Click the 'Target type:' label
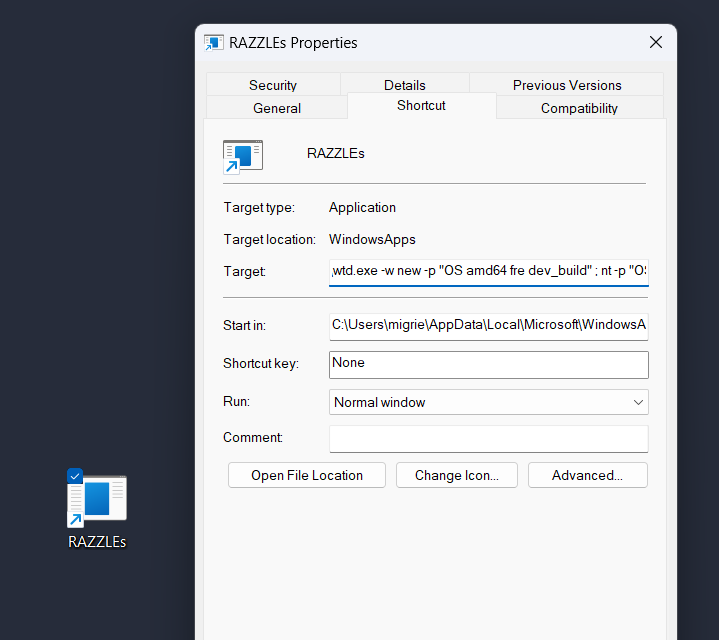 pyautogui.click(x=259, y=208)
